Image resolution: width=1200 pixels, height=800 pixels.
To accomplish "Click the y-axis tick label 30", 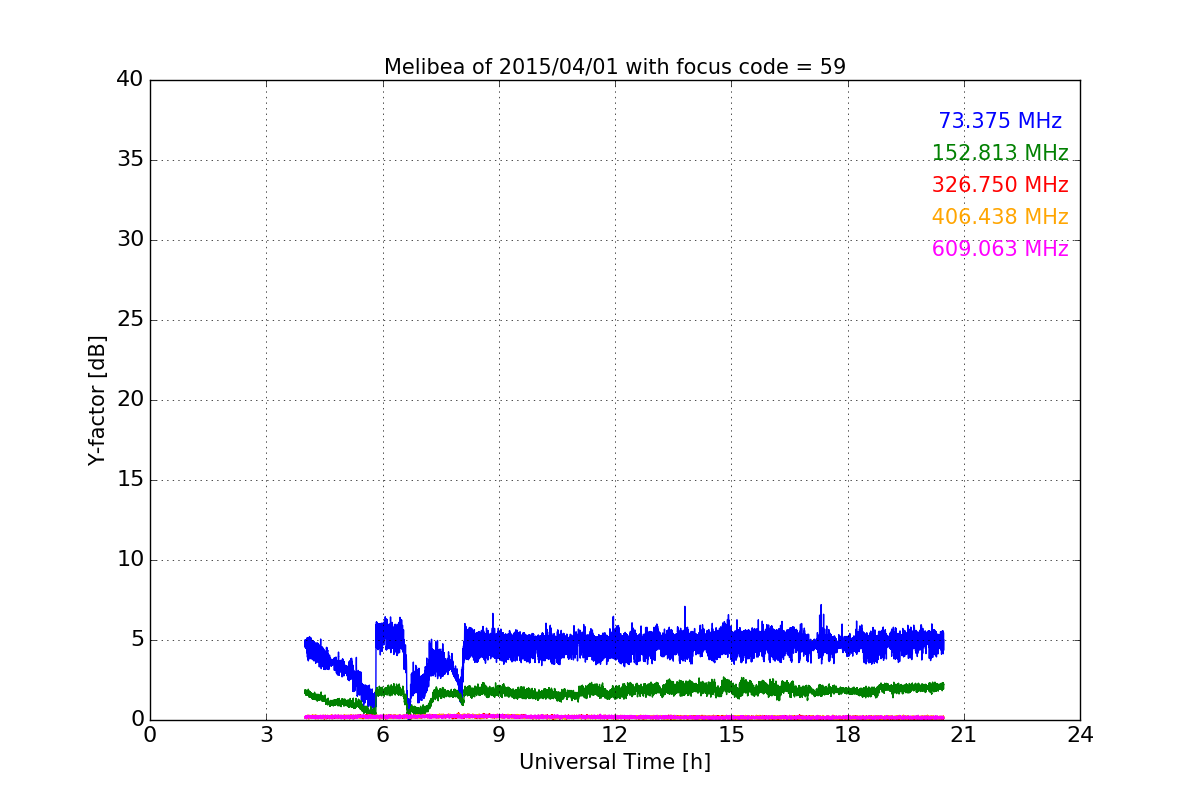I will [130, 240].
